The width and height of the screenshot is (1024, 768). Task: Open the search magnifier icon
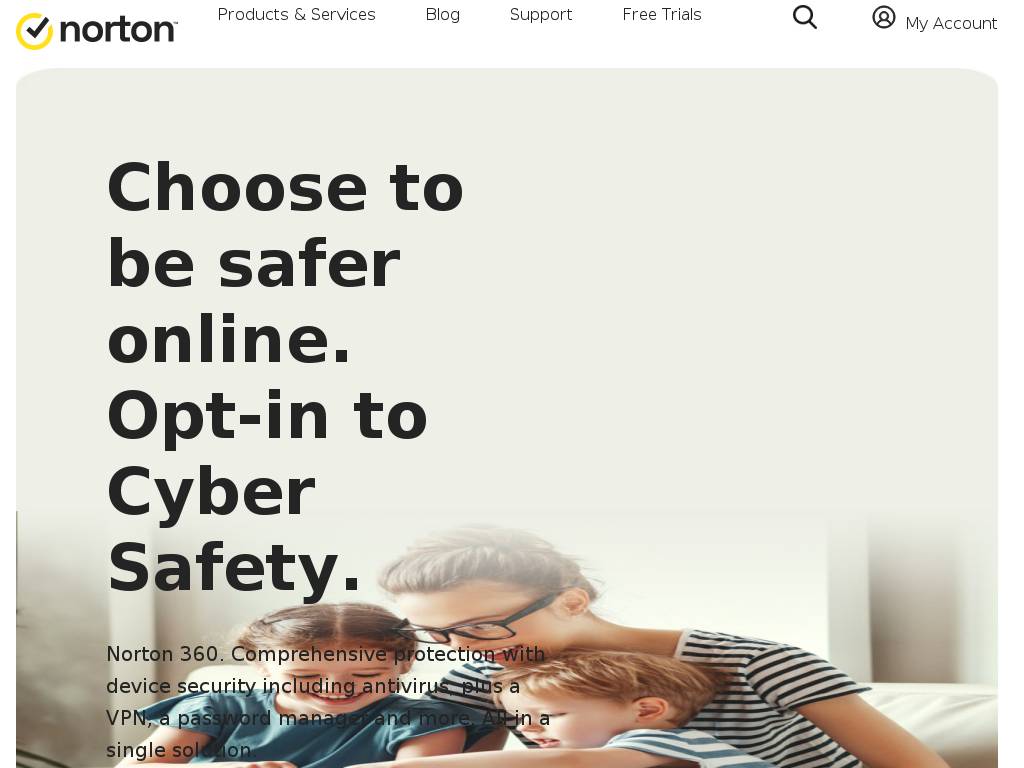(x=805, y=17)
